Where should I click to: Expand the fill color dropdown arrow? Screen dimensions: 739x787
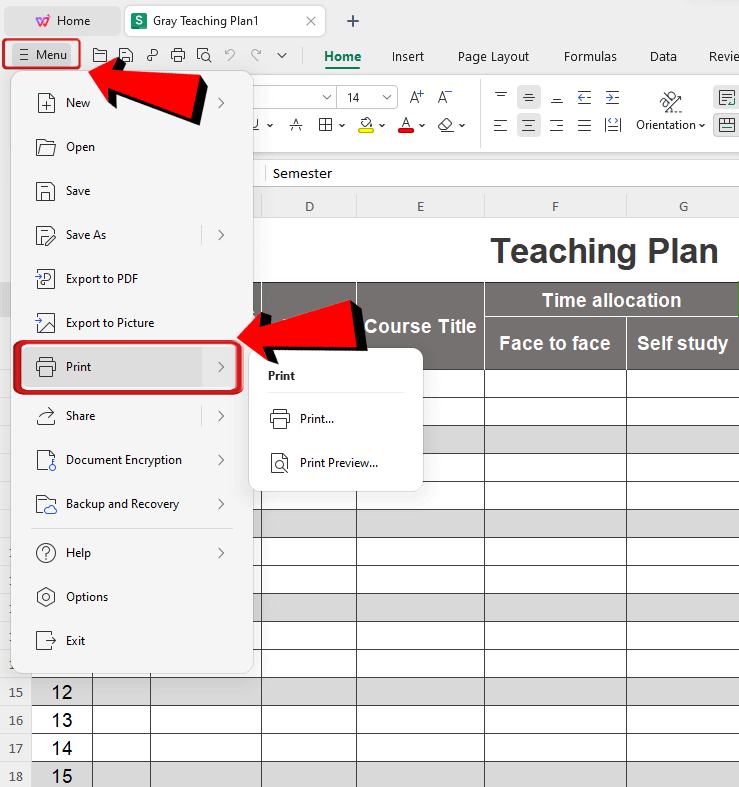pos(382,125)
